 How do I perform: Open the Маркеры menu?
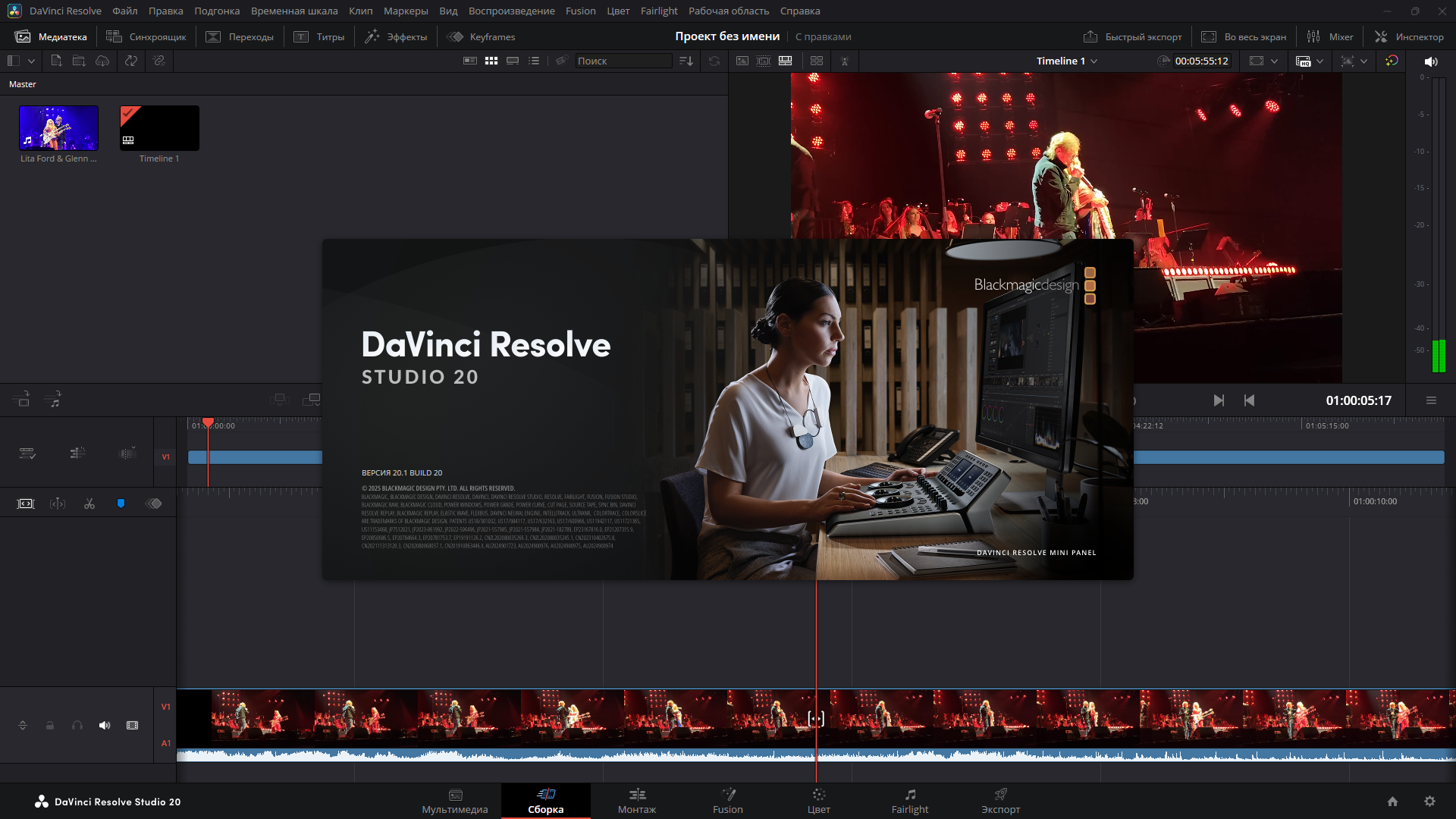(406, 11)
